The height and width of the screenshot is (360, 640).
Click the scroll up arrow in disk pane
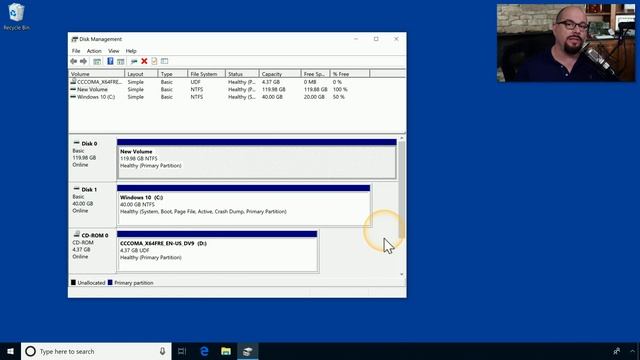point(402,139)
